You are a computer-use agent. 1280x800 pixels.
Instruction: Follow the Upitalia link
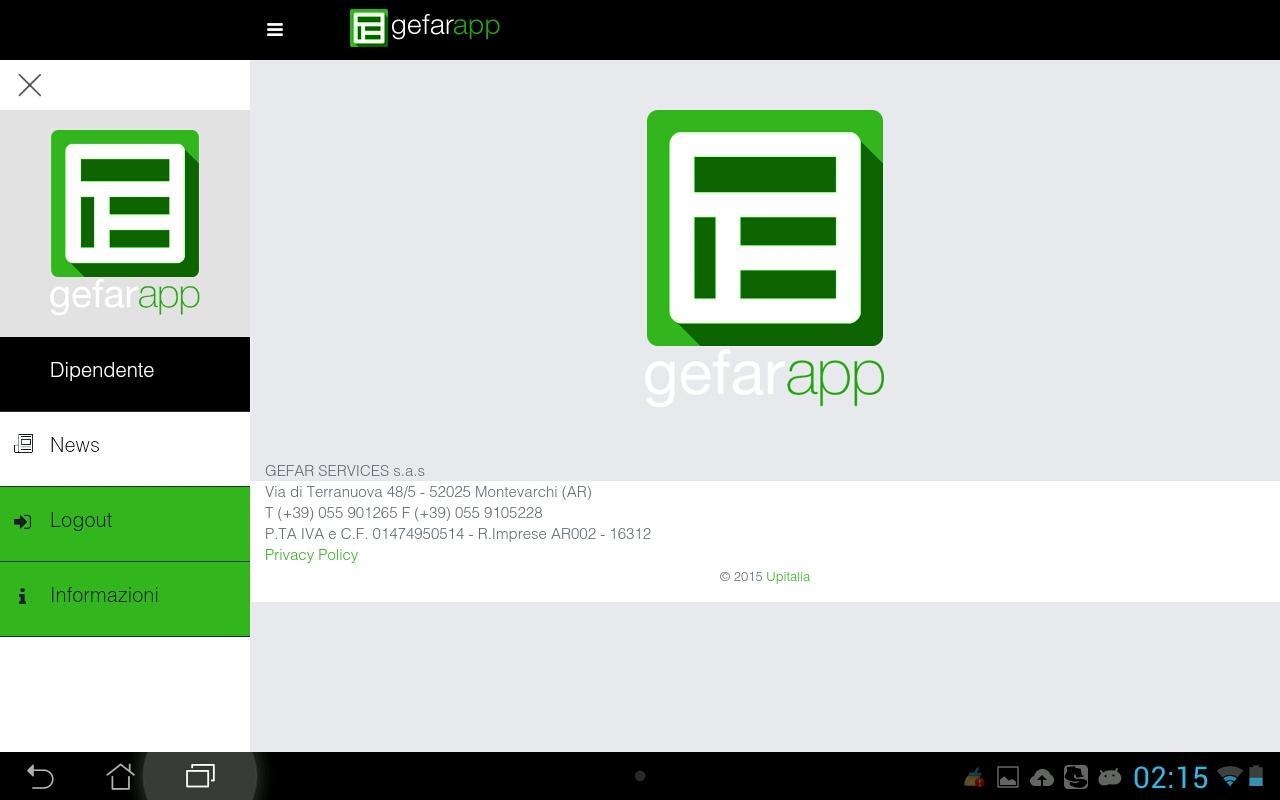(x=788, y=577)
